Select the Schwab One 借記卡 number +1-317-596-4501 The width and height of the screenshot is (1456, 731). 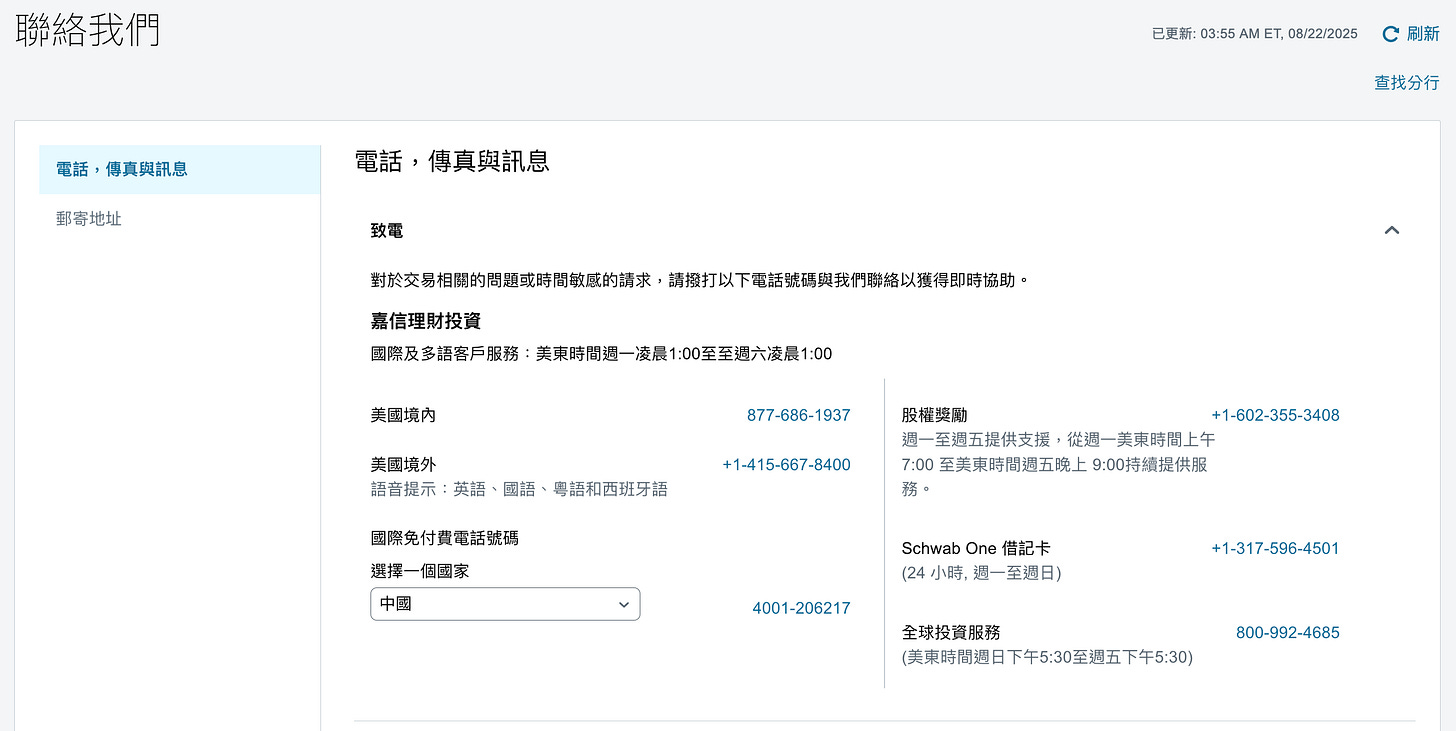coord(1275,547)
